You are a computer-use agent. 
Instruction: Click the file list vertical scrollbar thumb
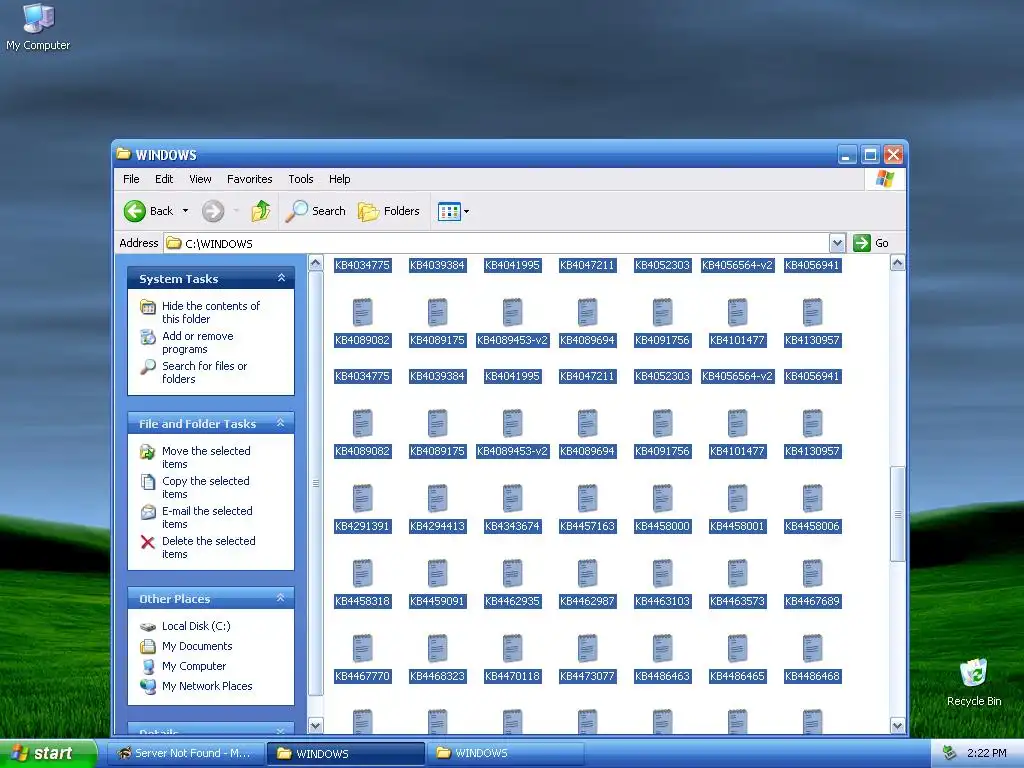point(897,514)
